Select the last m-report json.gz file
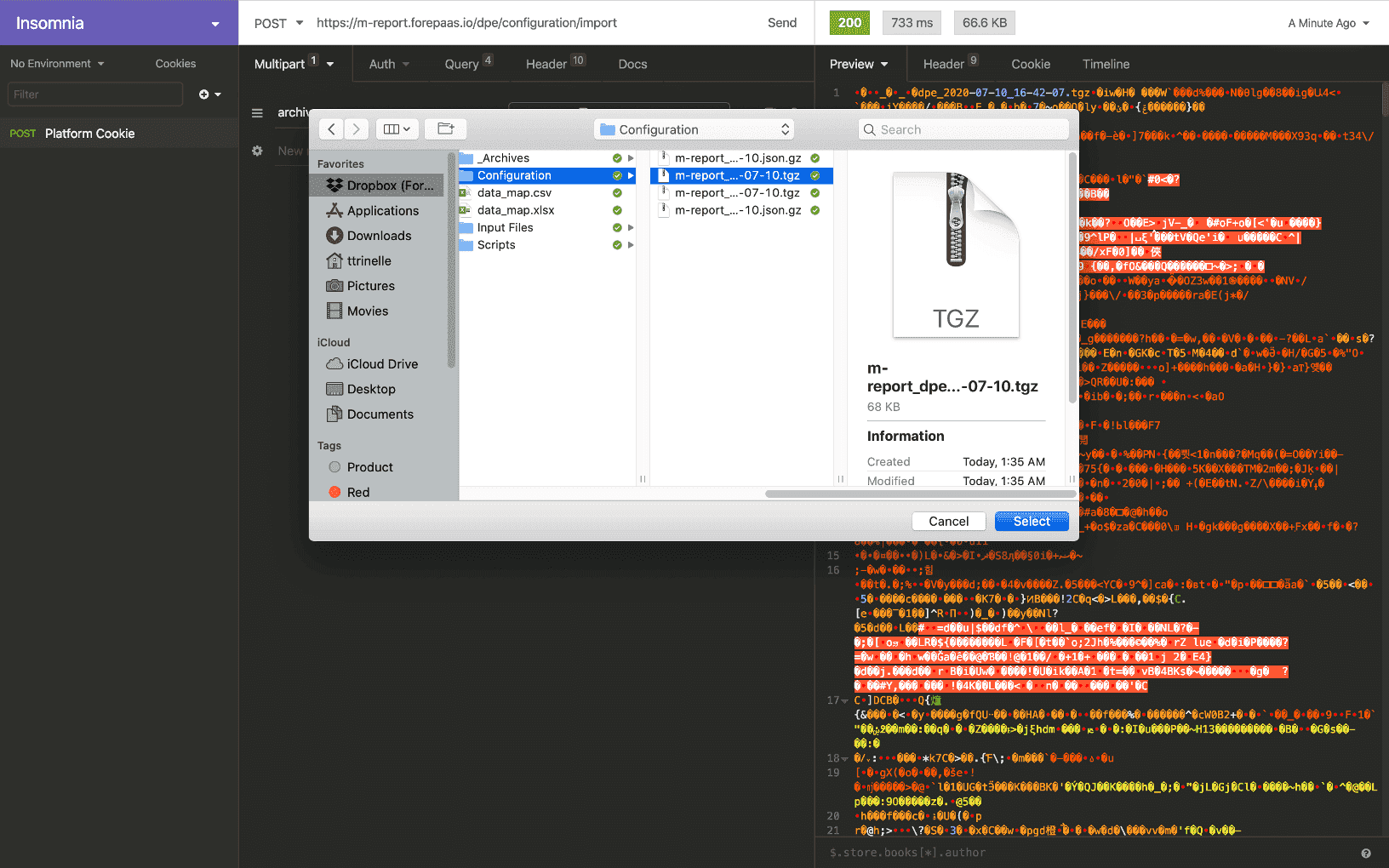Viewport: 1389px width, 868px height. click(741, 210)
